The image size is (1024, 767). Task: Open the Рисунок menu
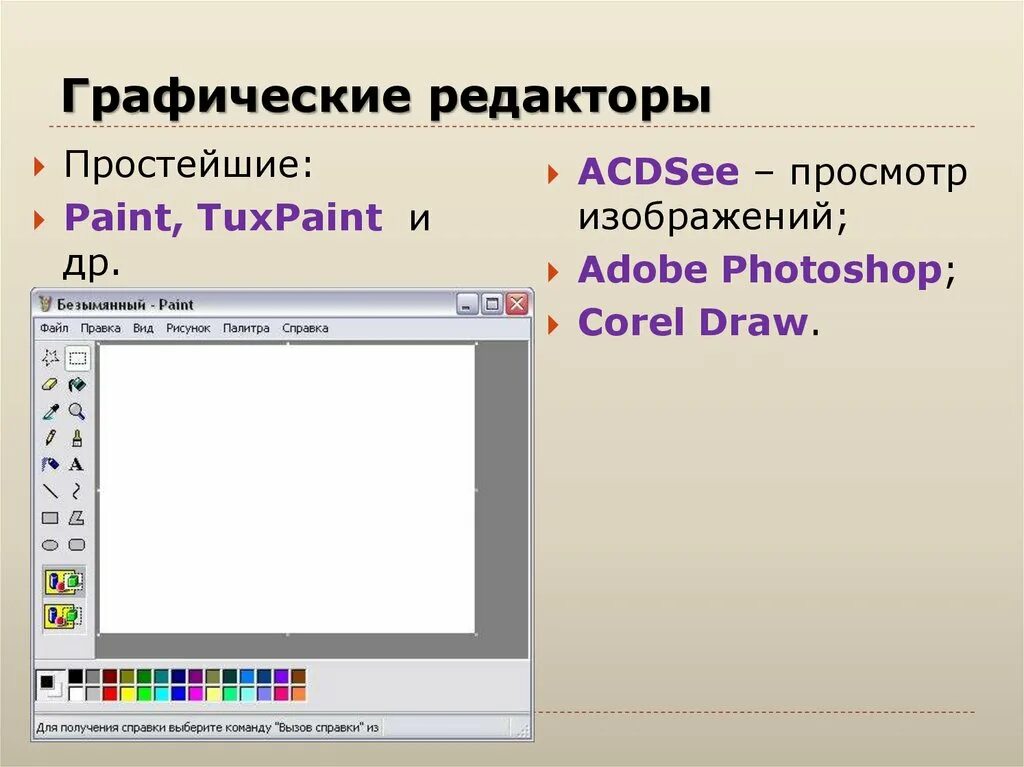point(188,328)
